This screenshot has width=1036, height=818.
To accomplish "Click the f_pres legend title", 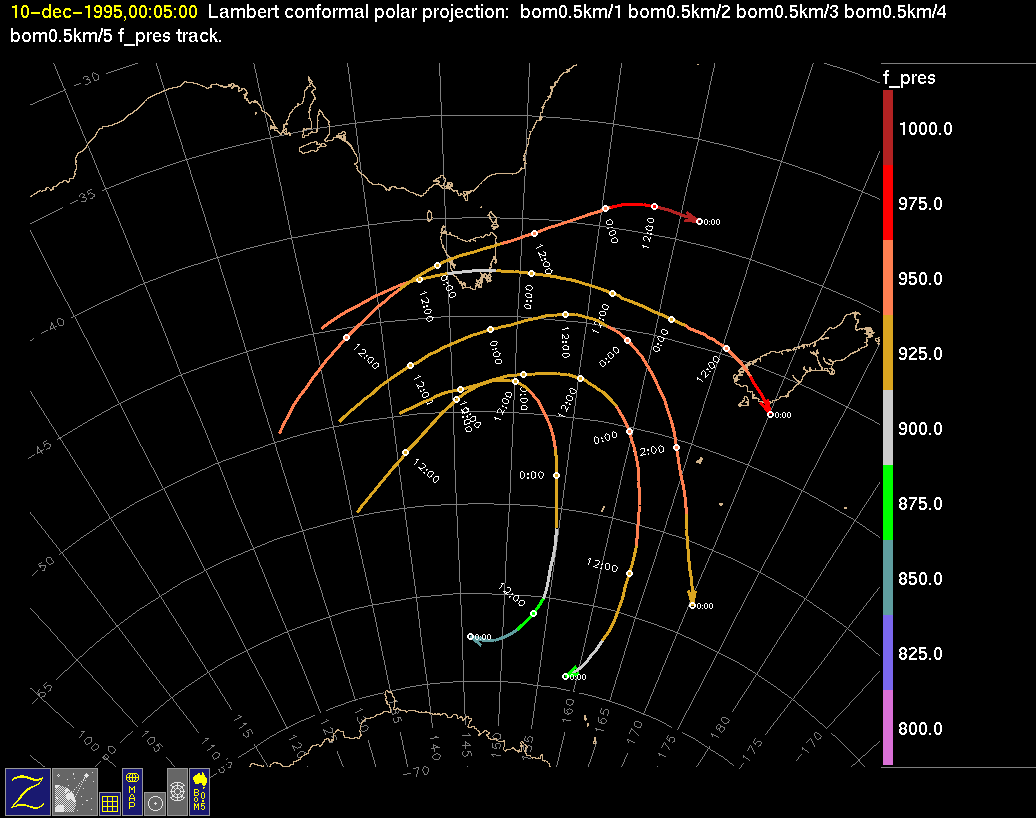I will pos(909,78).
